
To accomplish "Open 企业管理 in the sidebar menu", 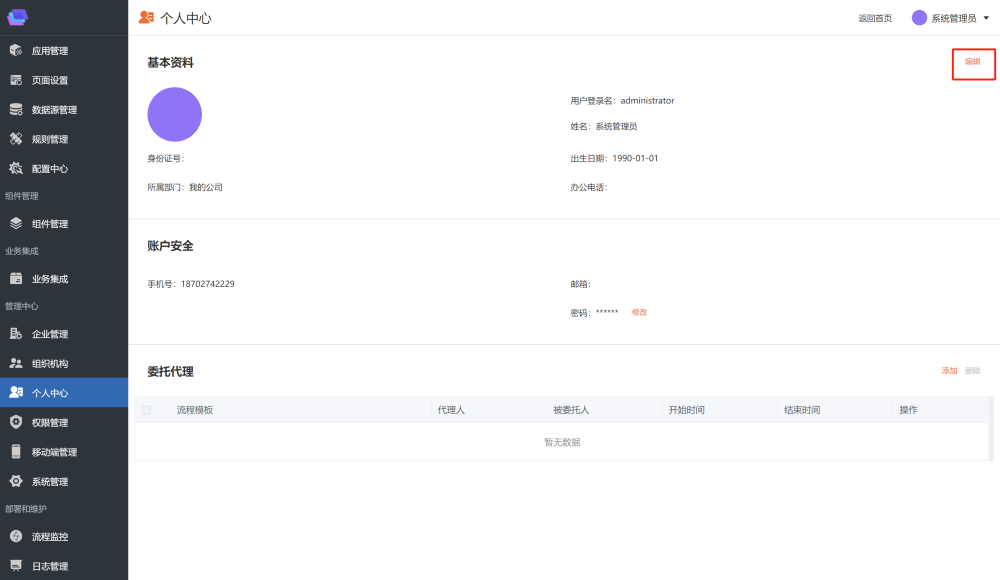I will tap(50, 334).
